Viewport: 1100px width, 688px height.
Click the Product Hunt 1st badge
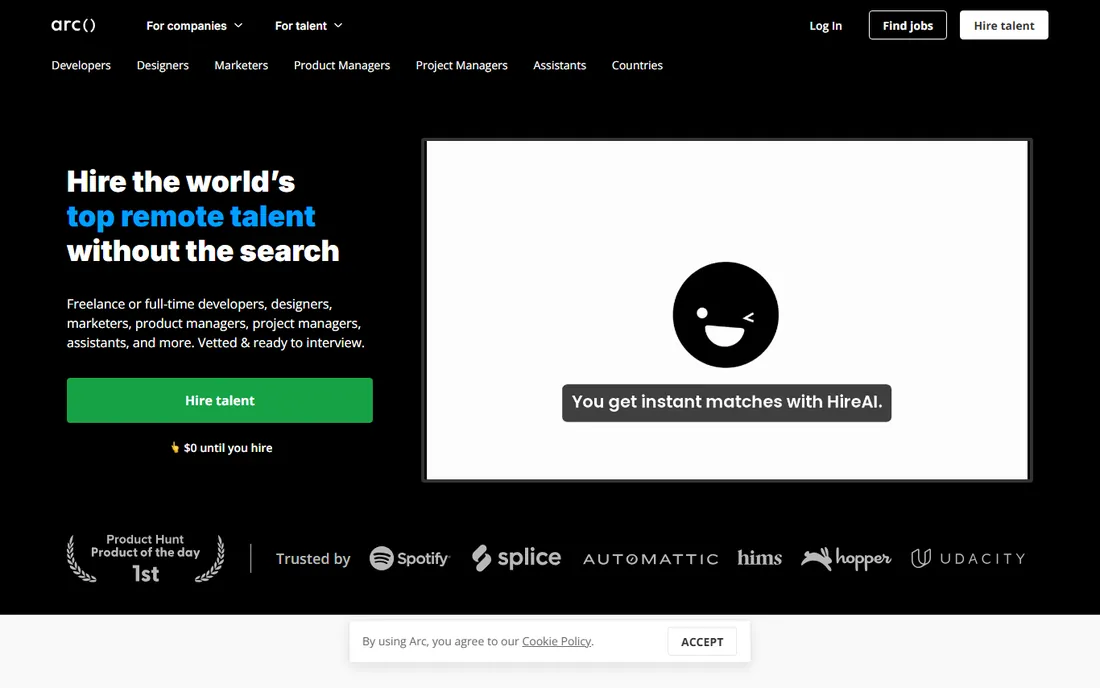point(145,558)
